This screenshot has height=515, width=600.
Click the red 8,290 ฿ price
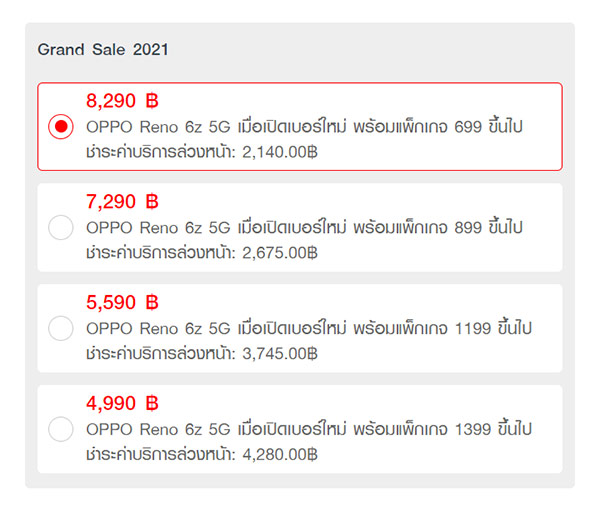pos(123,101)
